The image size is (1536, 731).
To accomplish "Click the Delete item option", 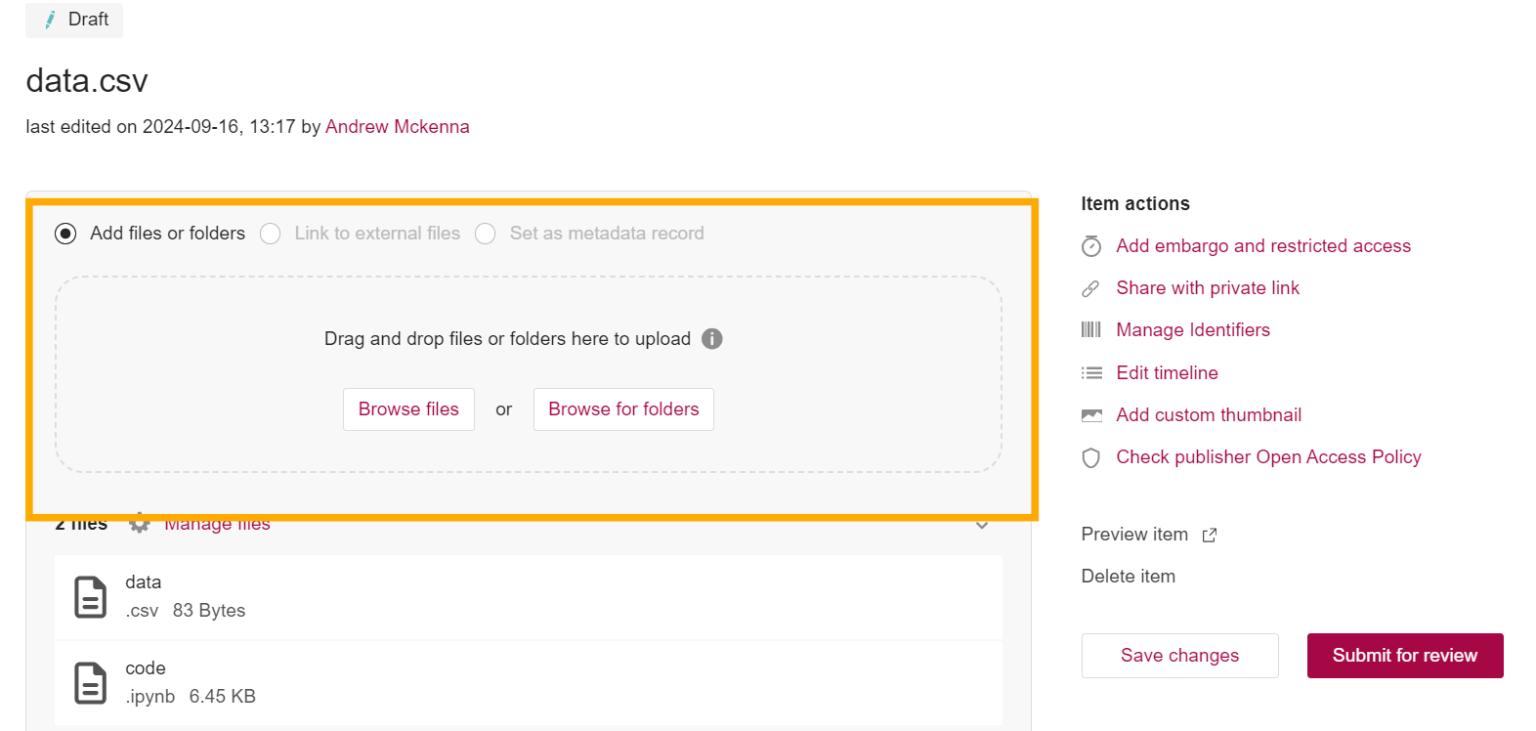I will pos(1128,576).
